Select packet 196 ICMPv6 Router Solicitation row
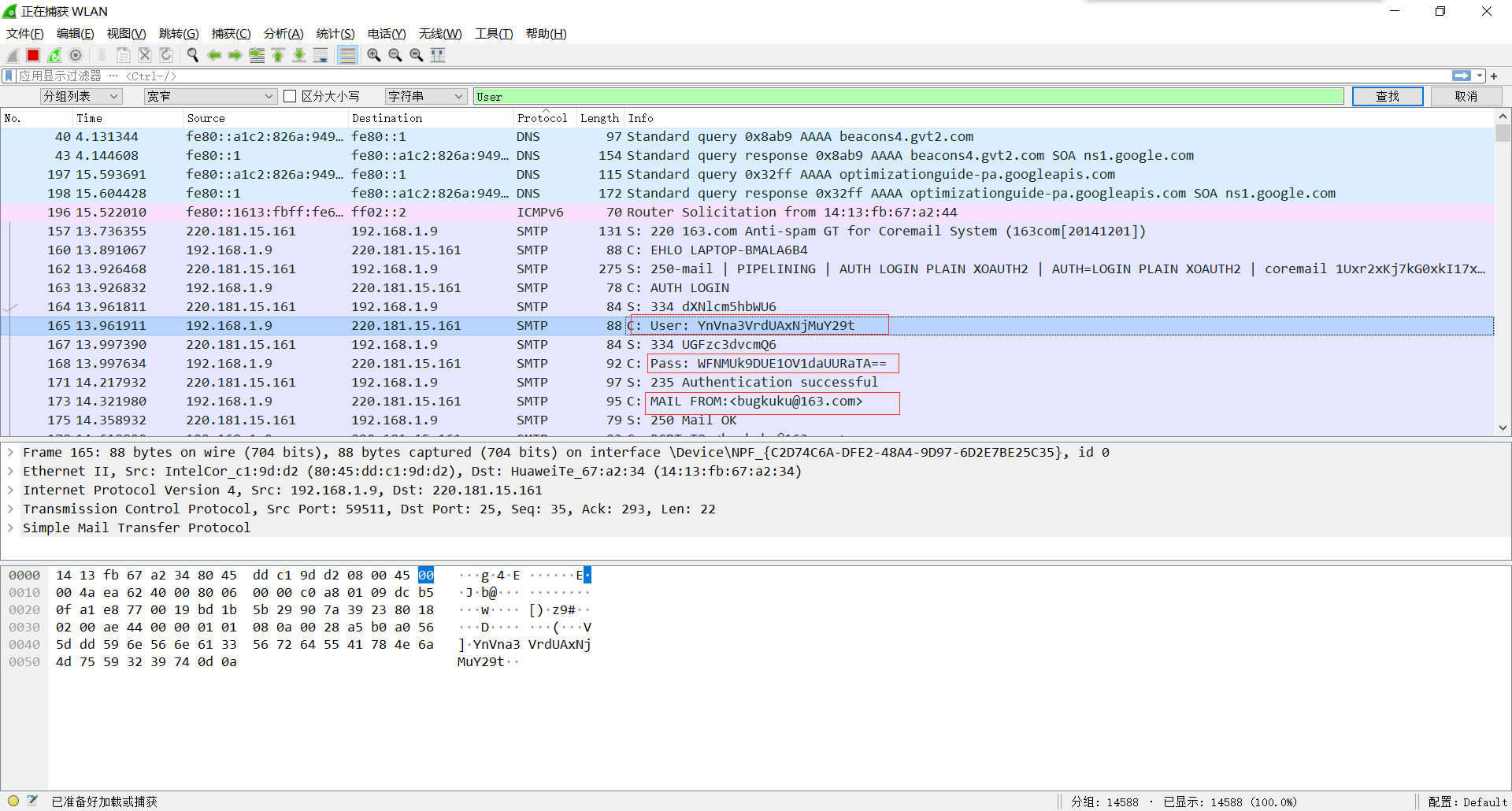Image resolution: width=1512 pixels, height=811 pixels. point(747,213)
